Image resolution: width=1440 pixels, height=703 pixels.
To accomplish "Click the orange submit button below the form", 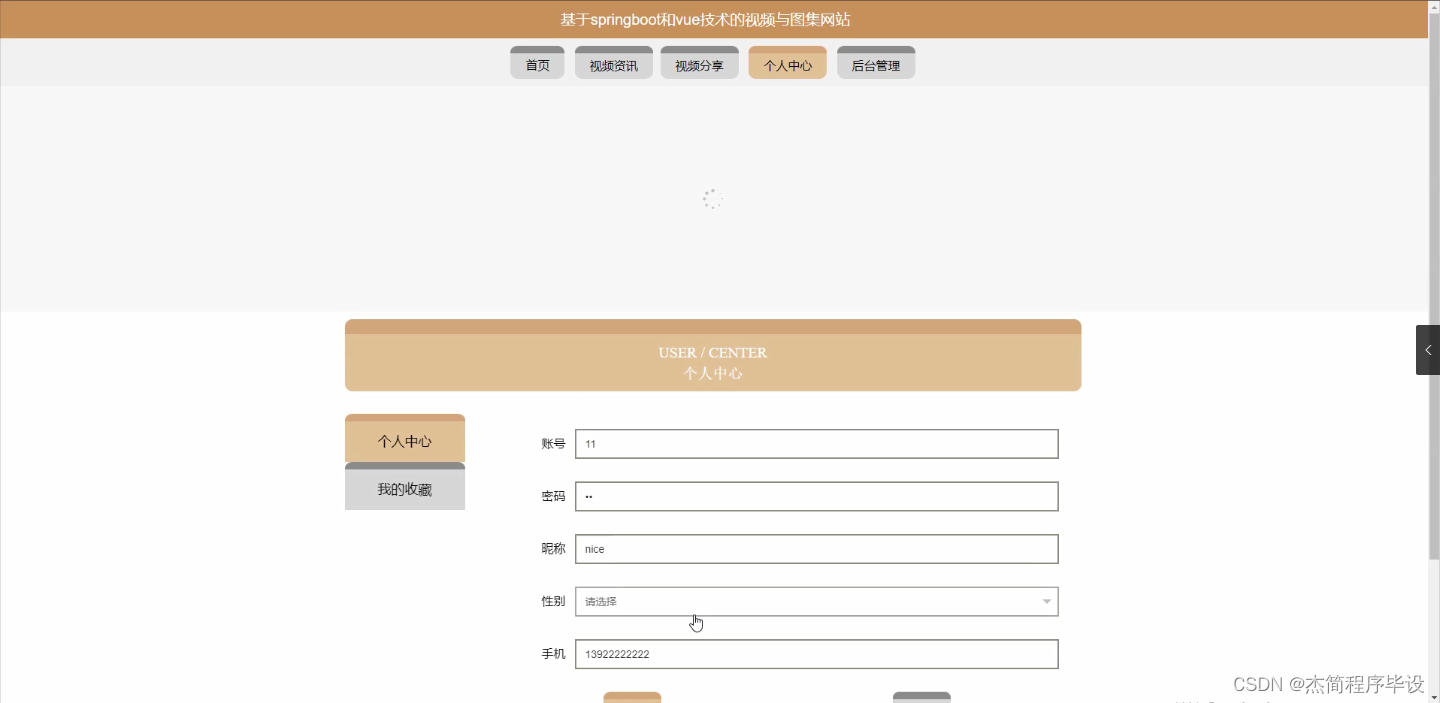I will 631,698.
